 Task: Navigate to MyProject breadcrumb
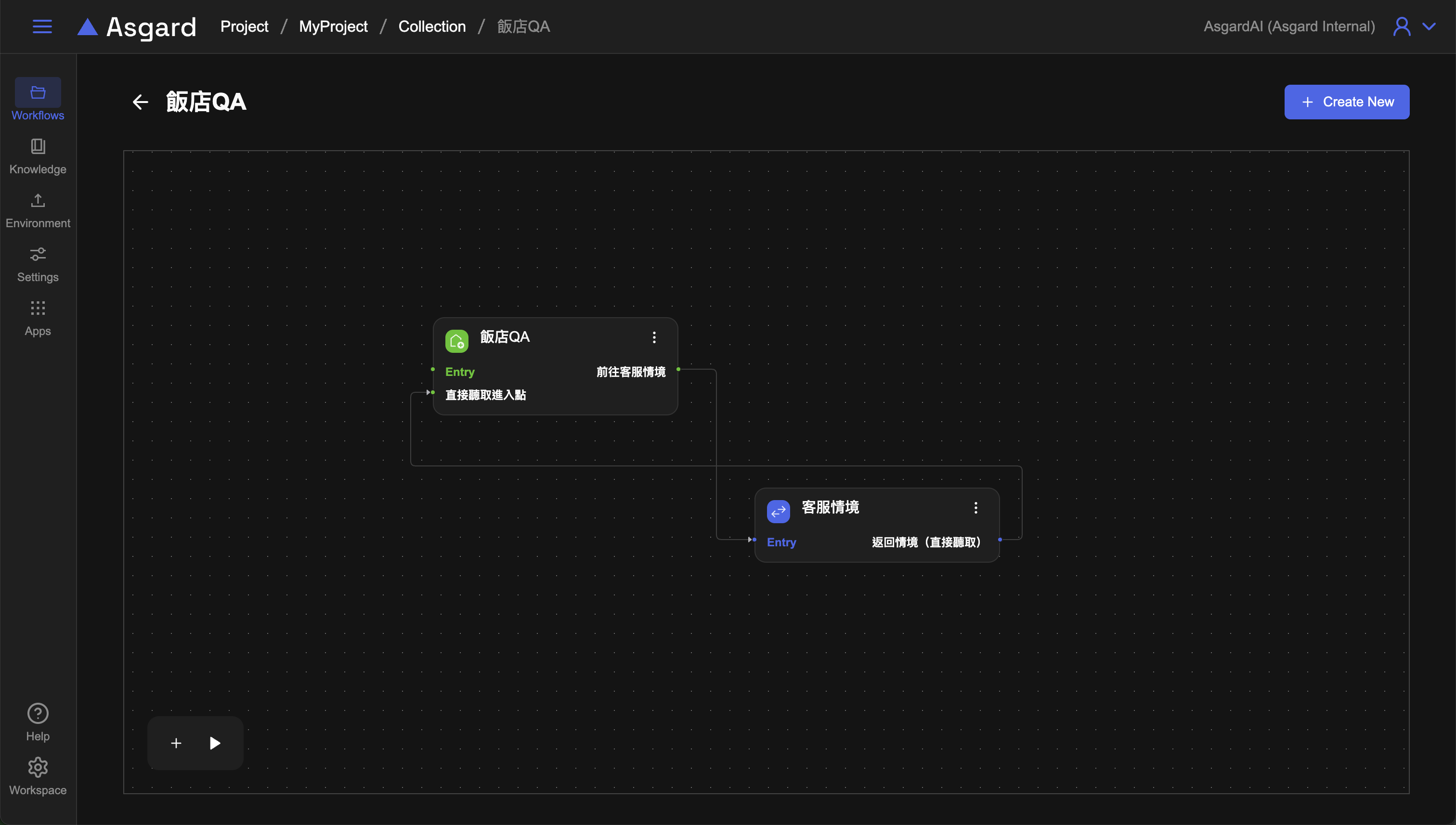pos(333,26)
